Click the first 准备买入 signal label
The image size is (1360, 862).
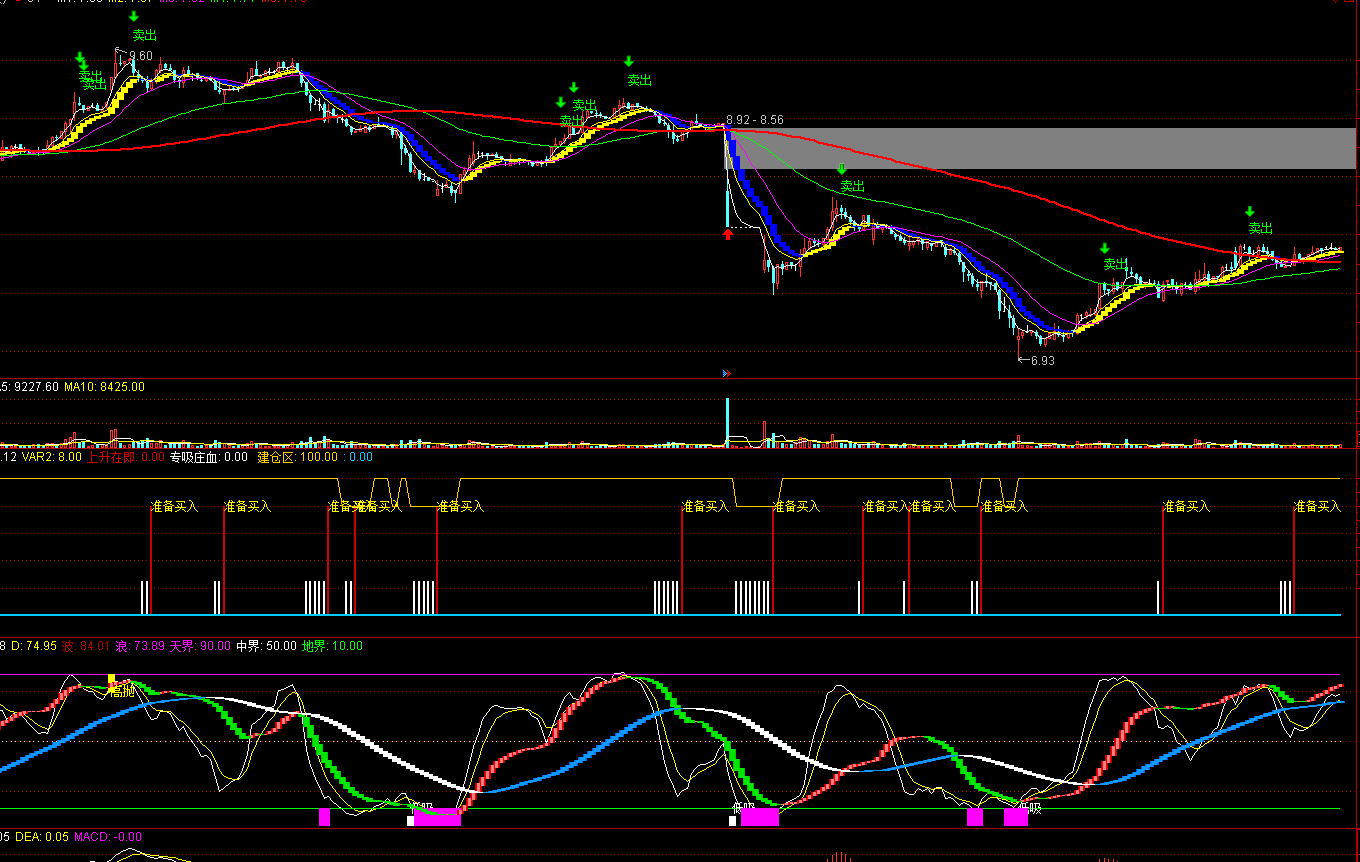(174, 507)
